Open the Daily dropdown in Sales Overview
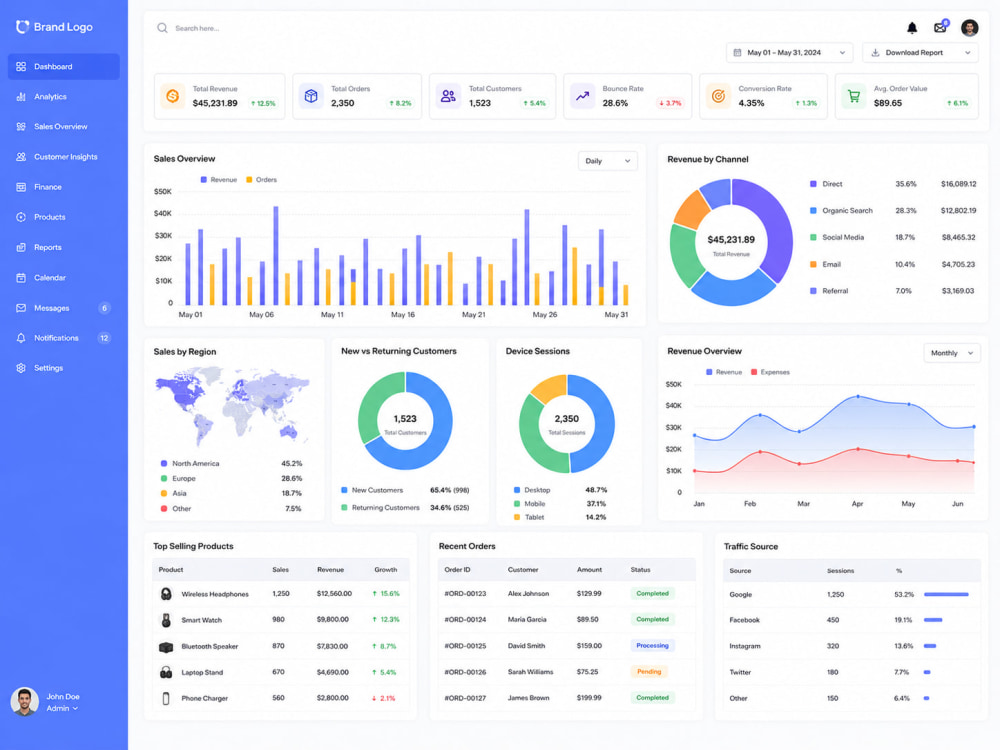1000x750 pixels. (607, 161)
